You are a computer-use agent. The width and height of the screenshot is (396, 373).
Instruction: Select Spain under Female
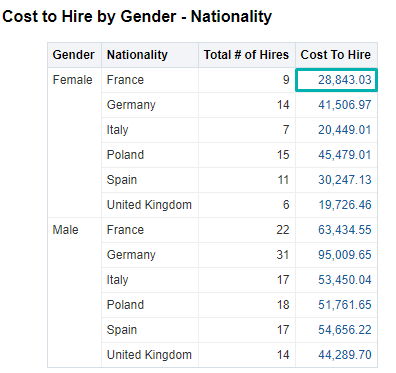(122, 180)
